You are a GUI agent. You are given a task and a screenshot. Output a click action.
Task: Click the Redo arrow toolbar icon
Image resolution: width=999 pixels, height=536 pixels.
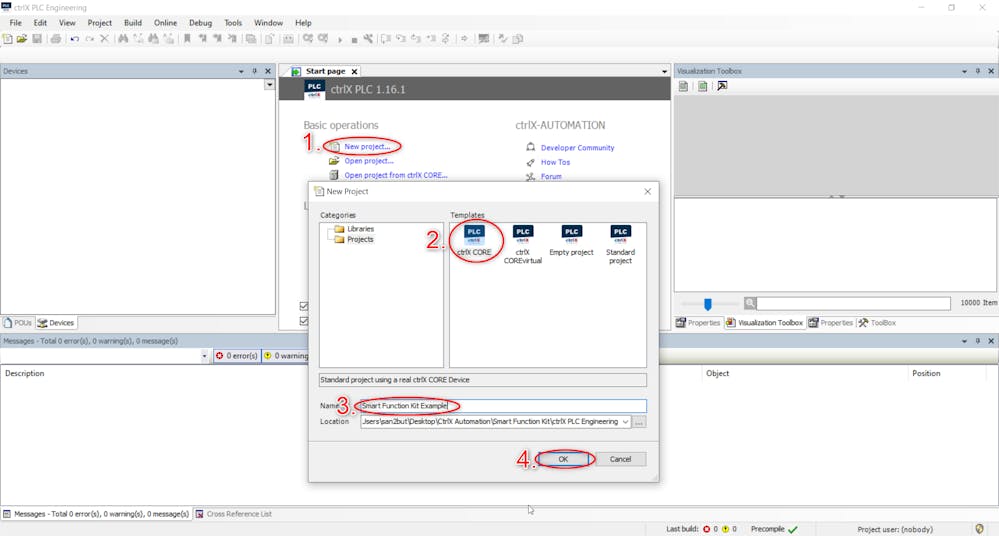point(90,39)
